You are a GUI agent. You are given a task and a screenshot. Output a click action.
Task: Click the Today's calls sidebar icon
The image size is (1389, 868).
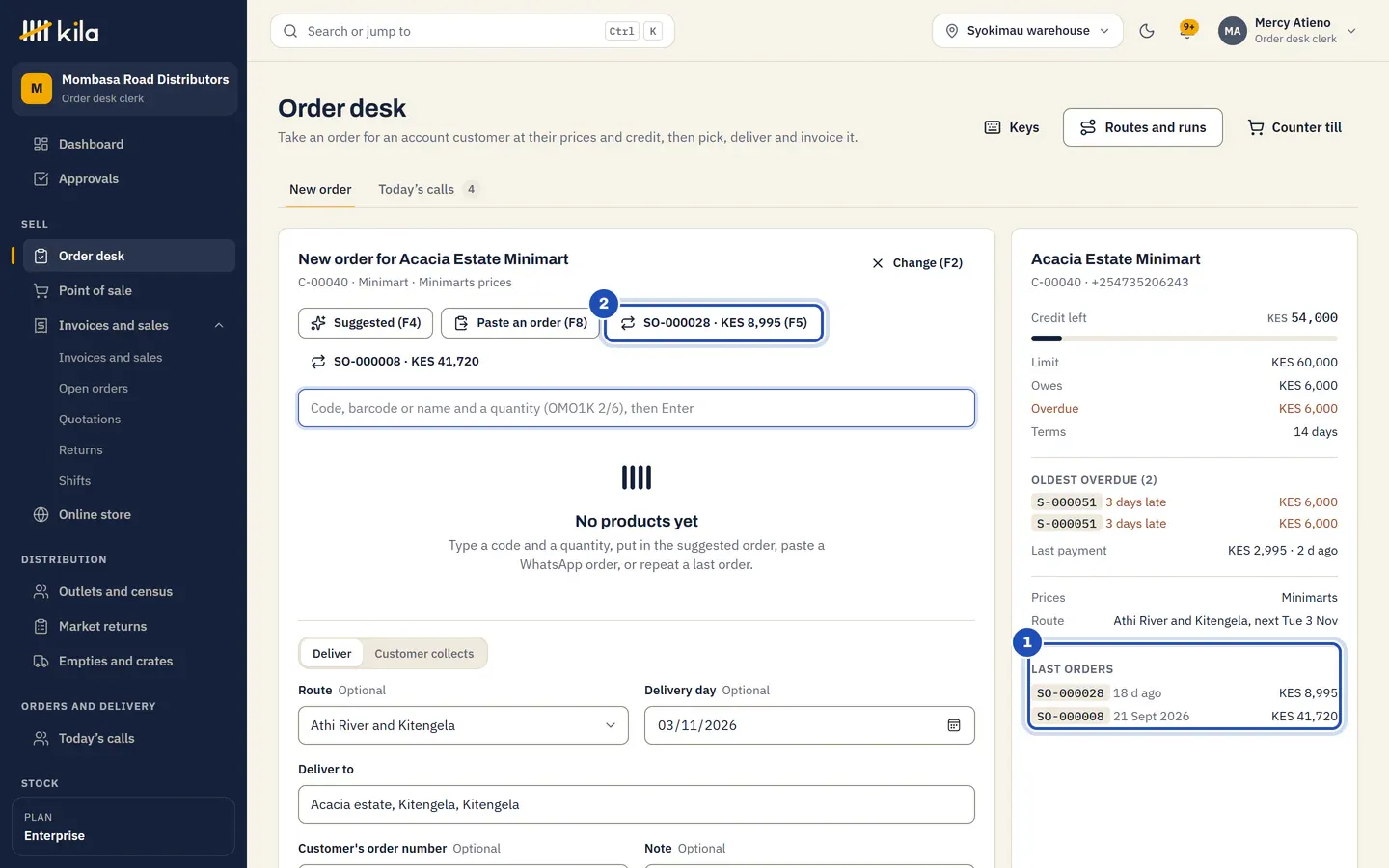[41, 738]
